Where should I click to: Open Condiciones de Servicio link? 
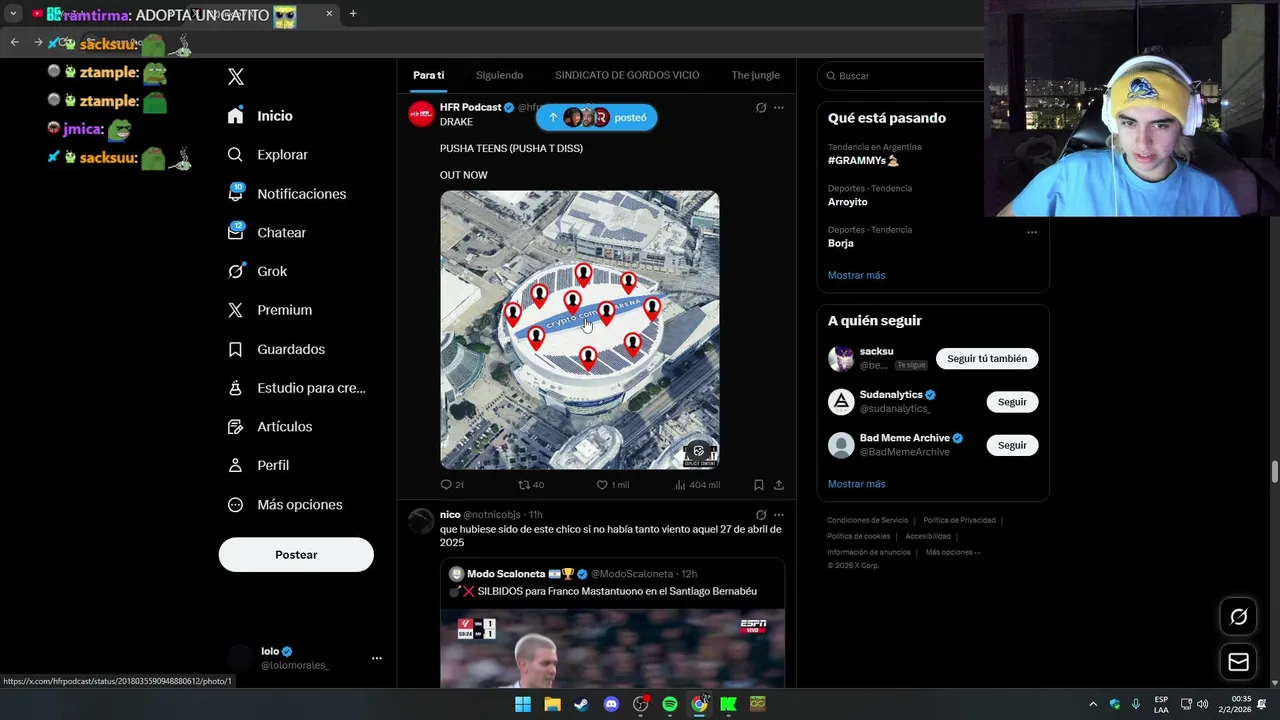coord(867,520)
